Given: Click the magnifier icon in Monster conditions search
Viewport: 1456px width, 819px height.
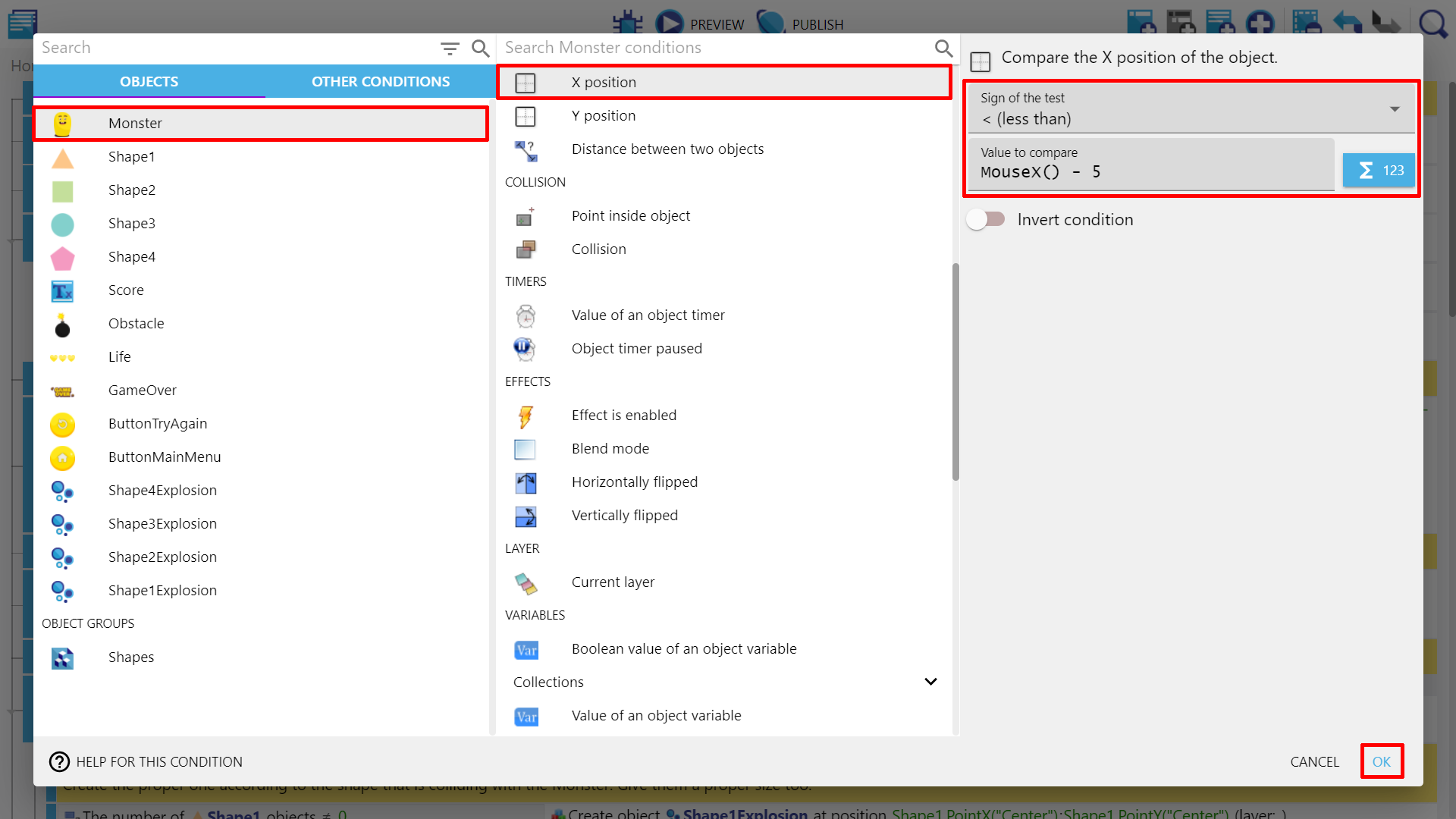Looking at the screenshot, I should click(943, 49).
